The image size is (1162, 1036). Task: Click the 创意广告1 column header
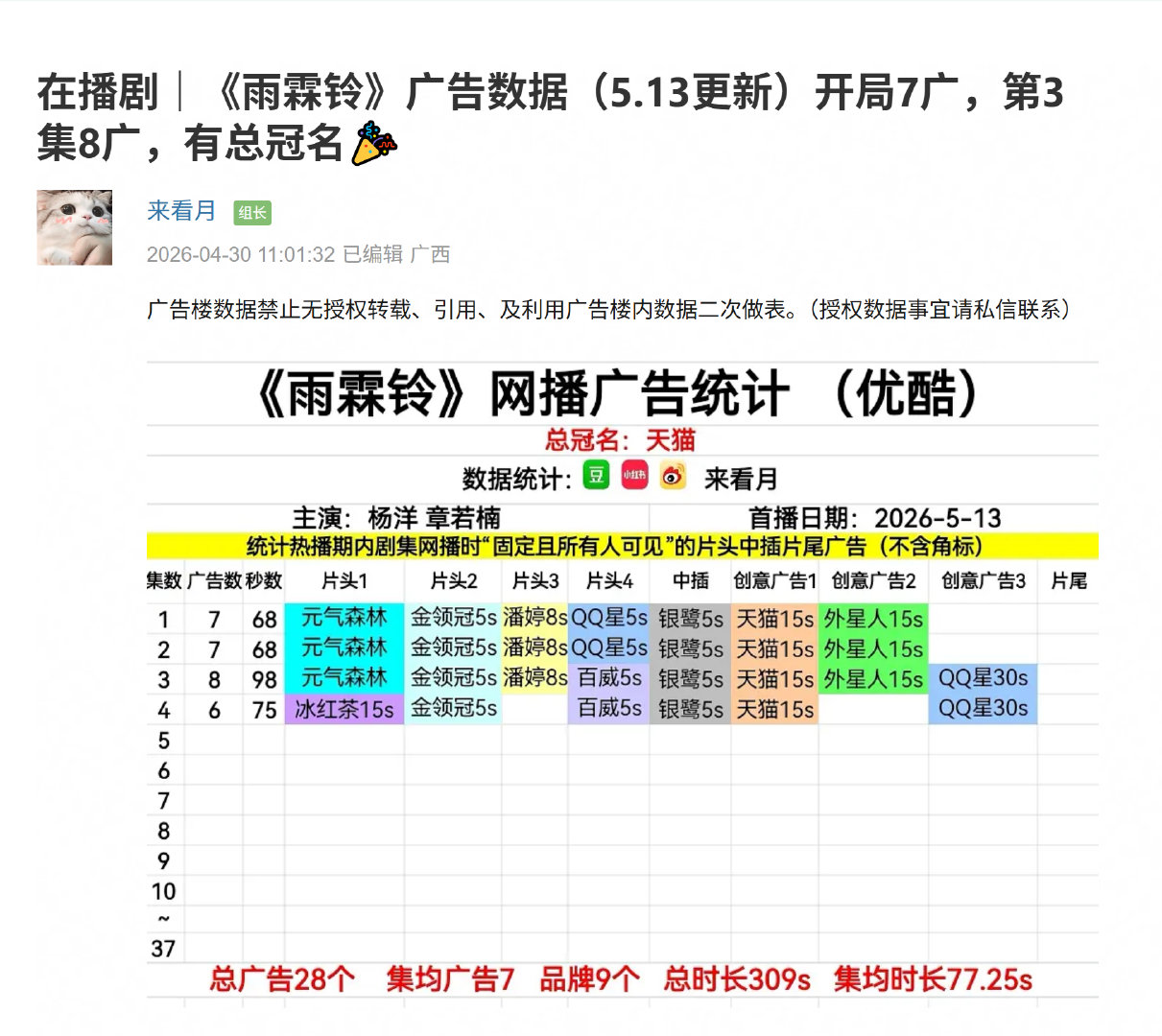click(x=775, y=580)
